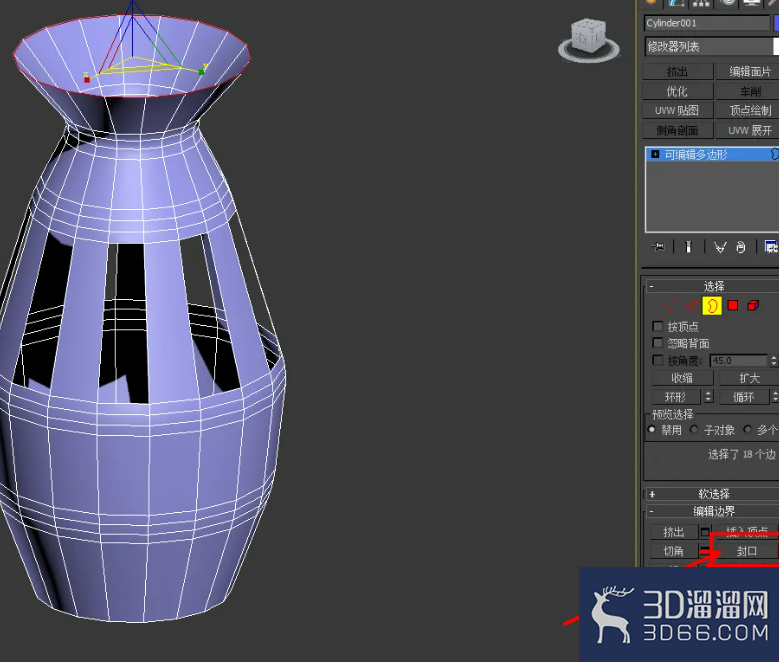This screenshot has height=662, width=779.
Task: Open the 修改器列表 modifier list dropdown
Action: pos(711,47)
